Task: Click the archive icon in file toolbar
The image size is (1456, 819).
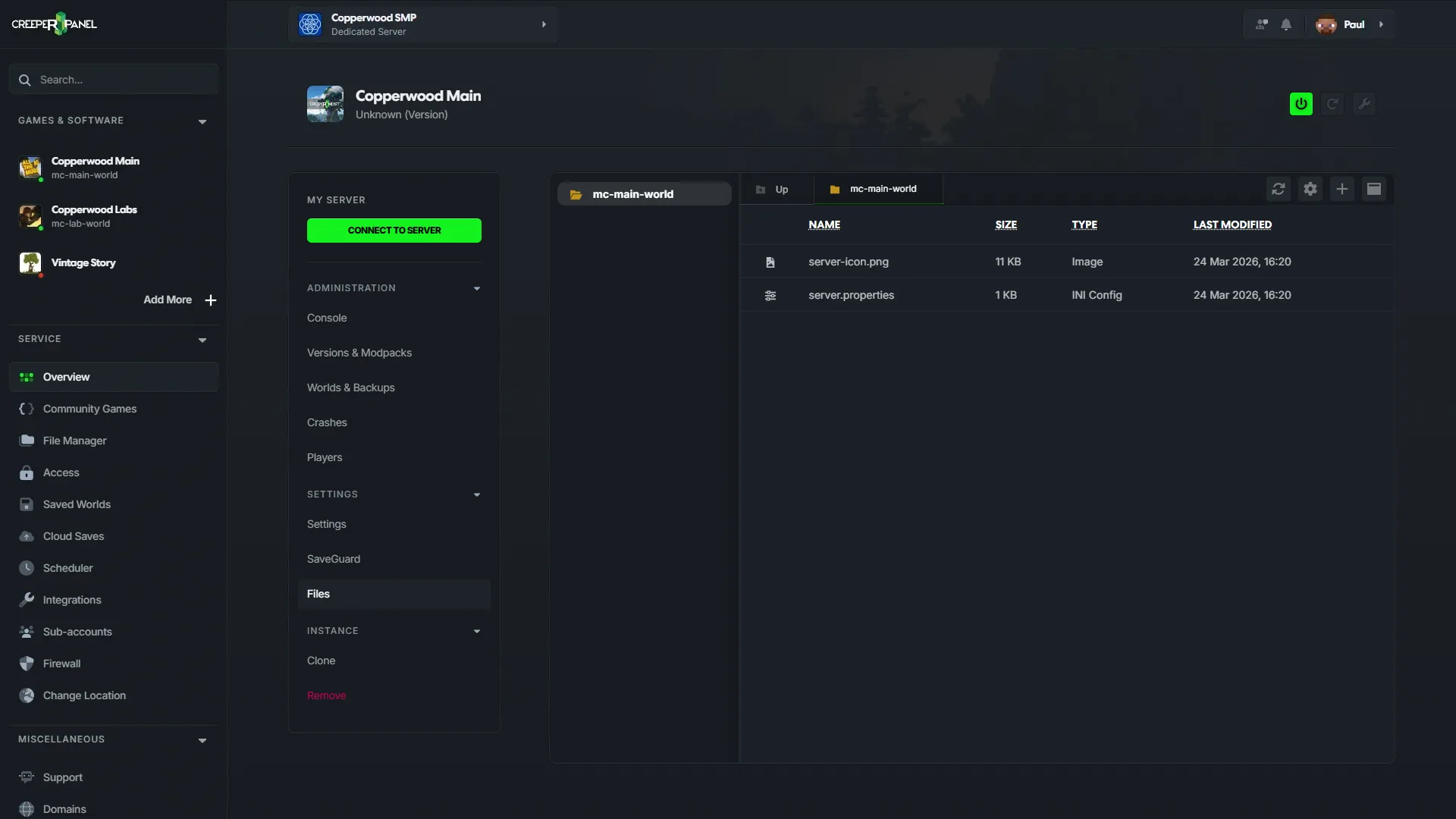Action: pos(1374,189)
